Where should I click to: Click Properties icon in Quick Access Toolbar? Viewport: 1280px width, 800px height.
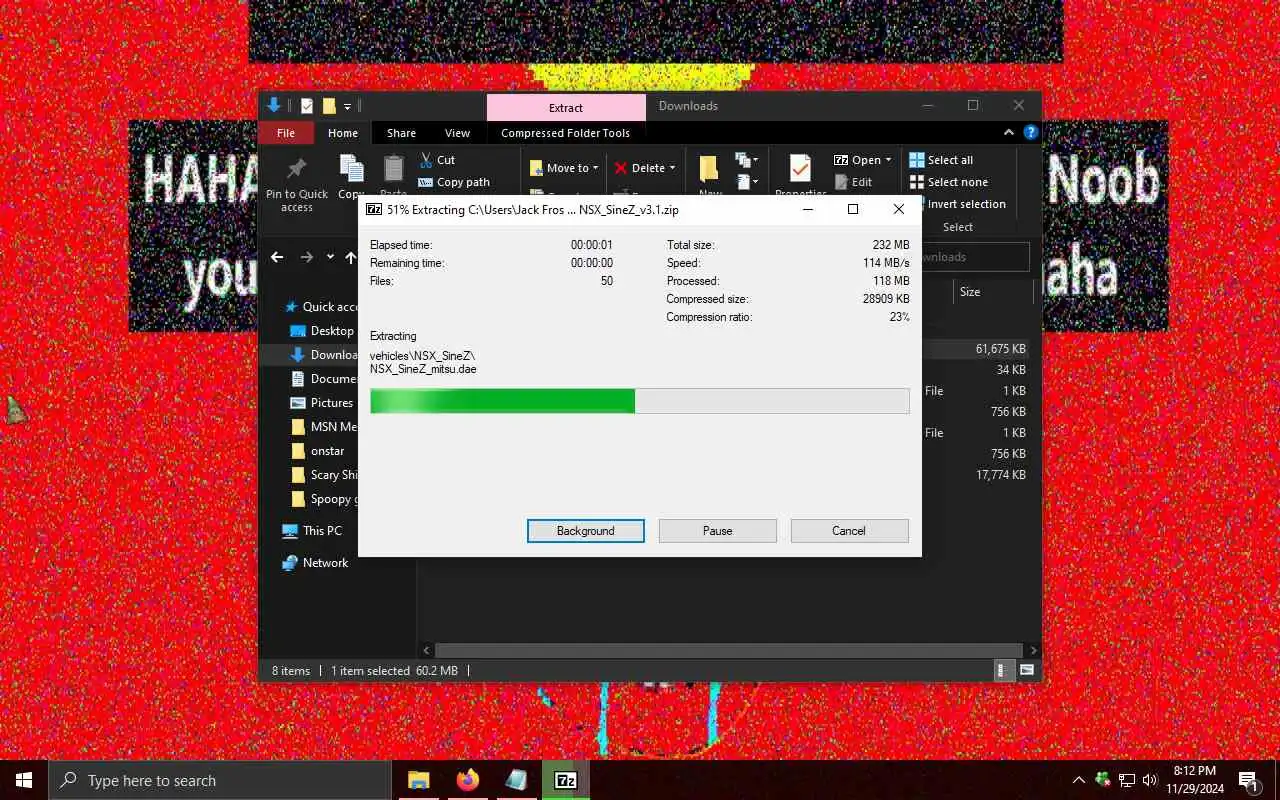point(307,106)
